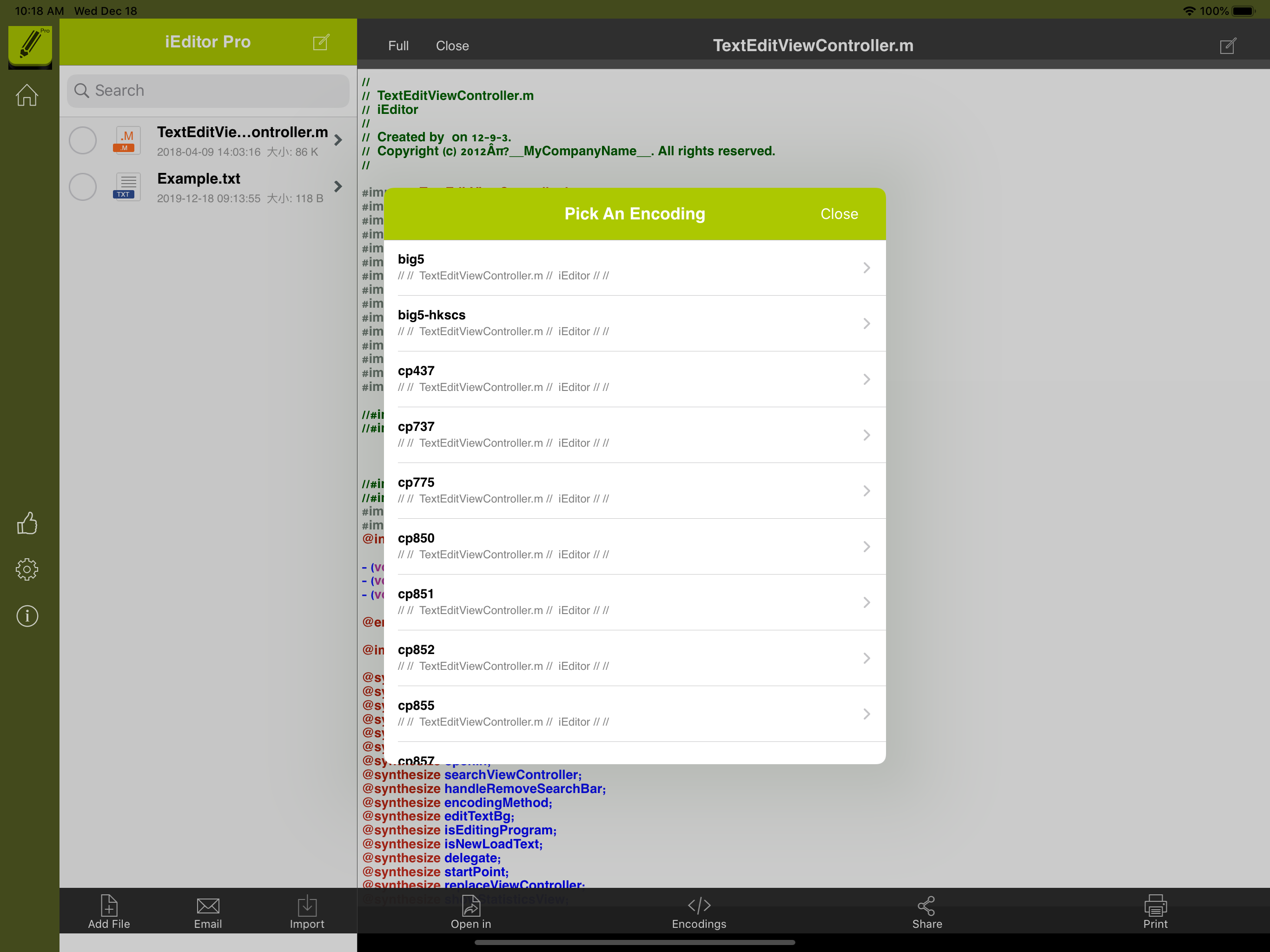Tap the edit icon beside TextEditViewController.m title
This screenshot has height=952, width=1270.
coord(1228,46)
